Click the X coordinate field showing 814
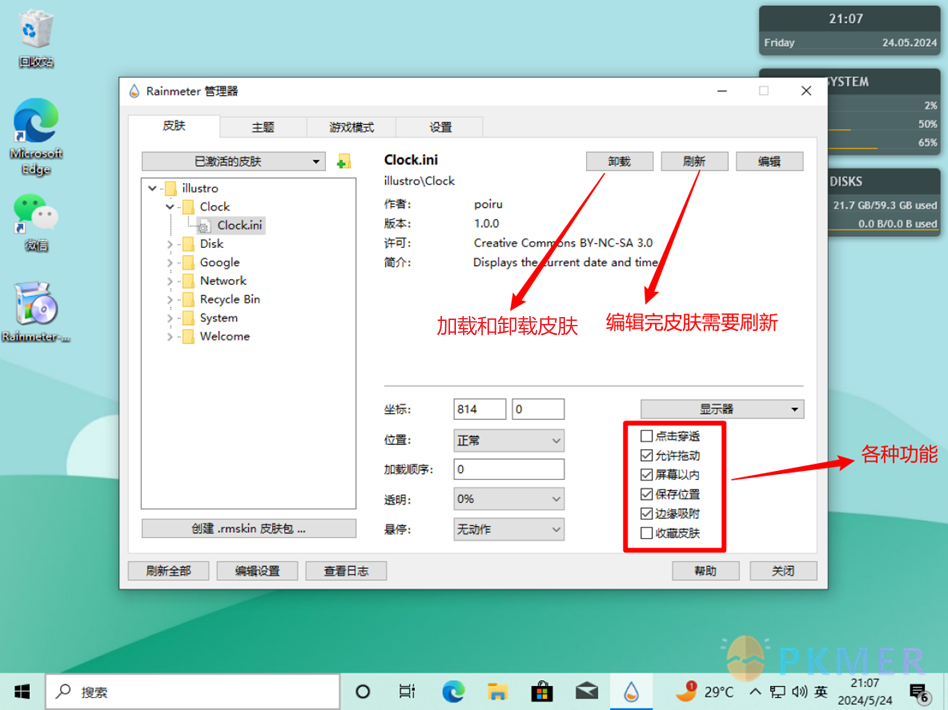Image resolution: width=948 pixels, height=710 pixels. pyautogui.click(x=479, y=409)
